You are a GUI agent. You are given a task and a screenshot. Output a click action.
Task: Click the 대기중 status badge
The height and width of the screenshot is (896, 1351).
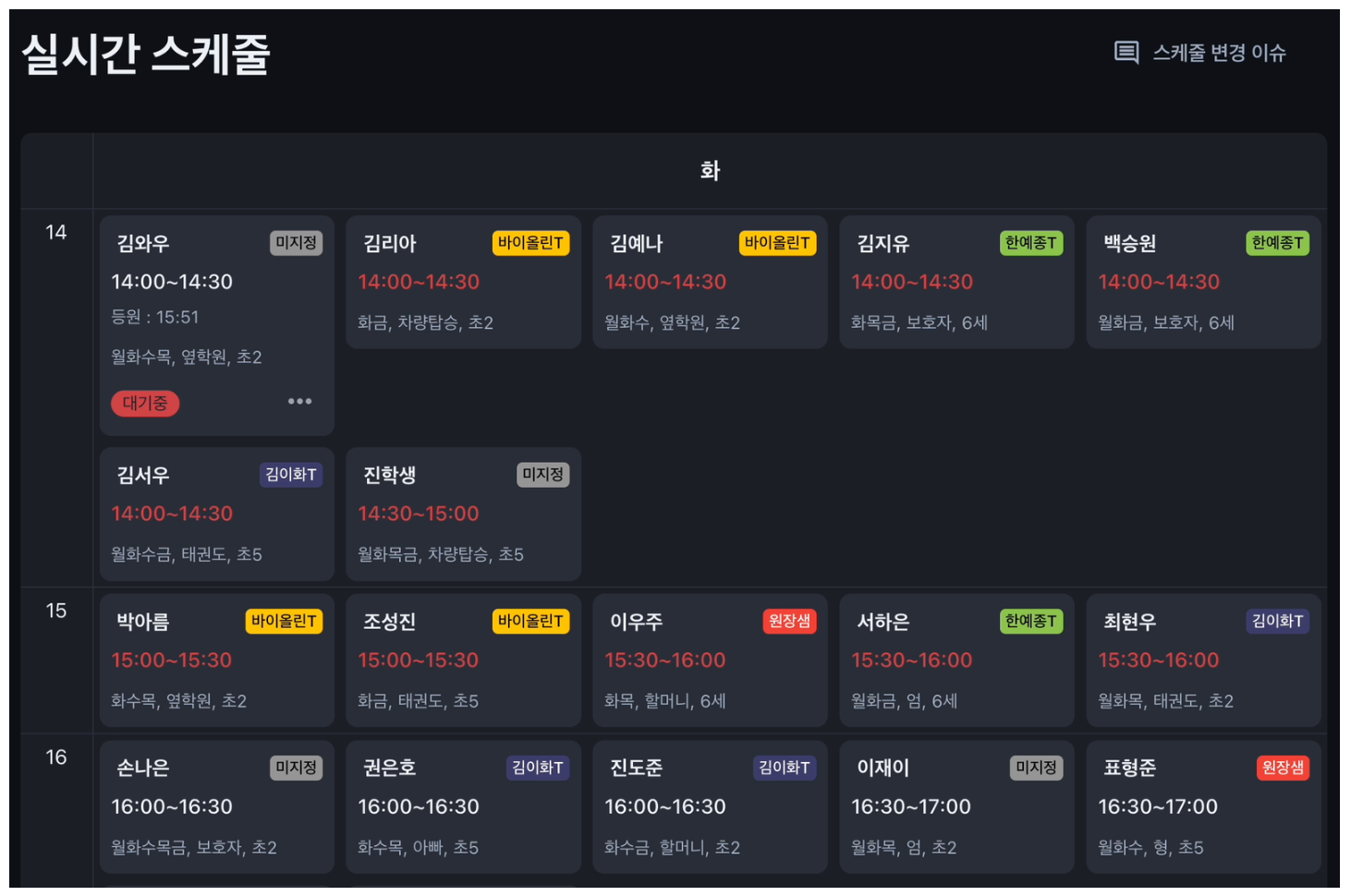tap(145, 404)
